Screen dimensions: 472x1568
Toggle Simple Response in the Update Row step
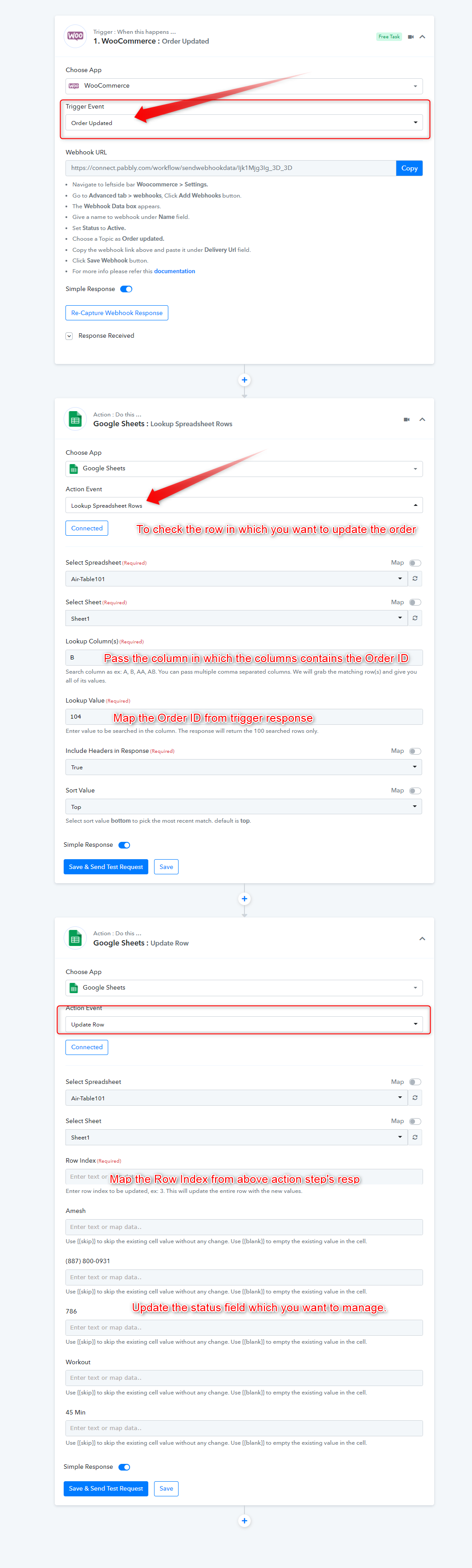pos(124,1467)
